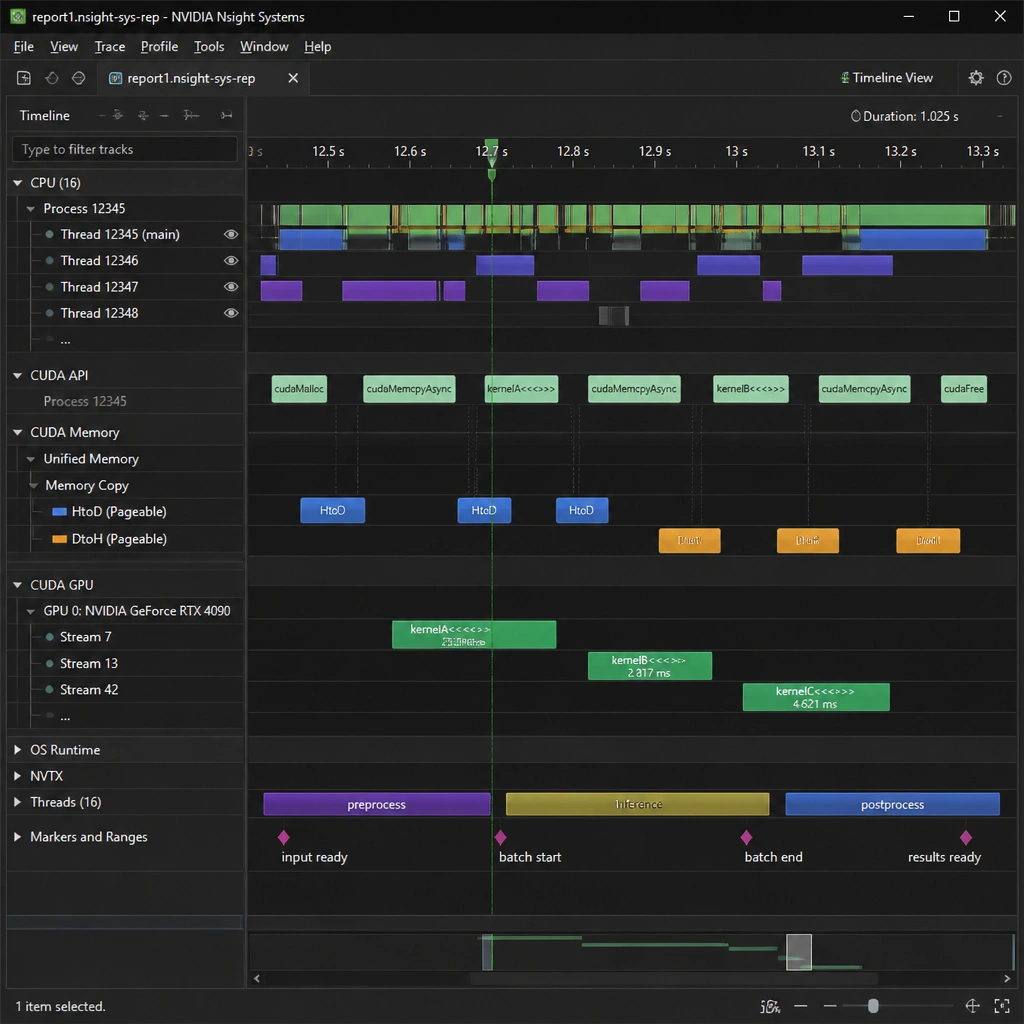Click the fit to screen icon at the bottom right
The image size is (1024, 1024).
tap(1002, 1006)
